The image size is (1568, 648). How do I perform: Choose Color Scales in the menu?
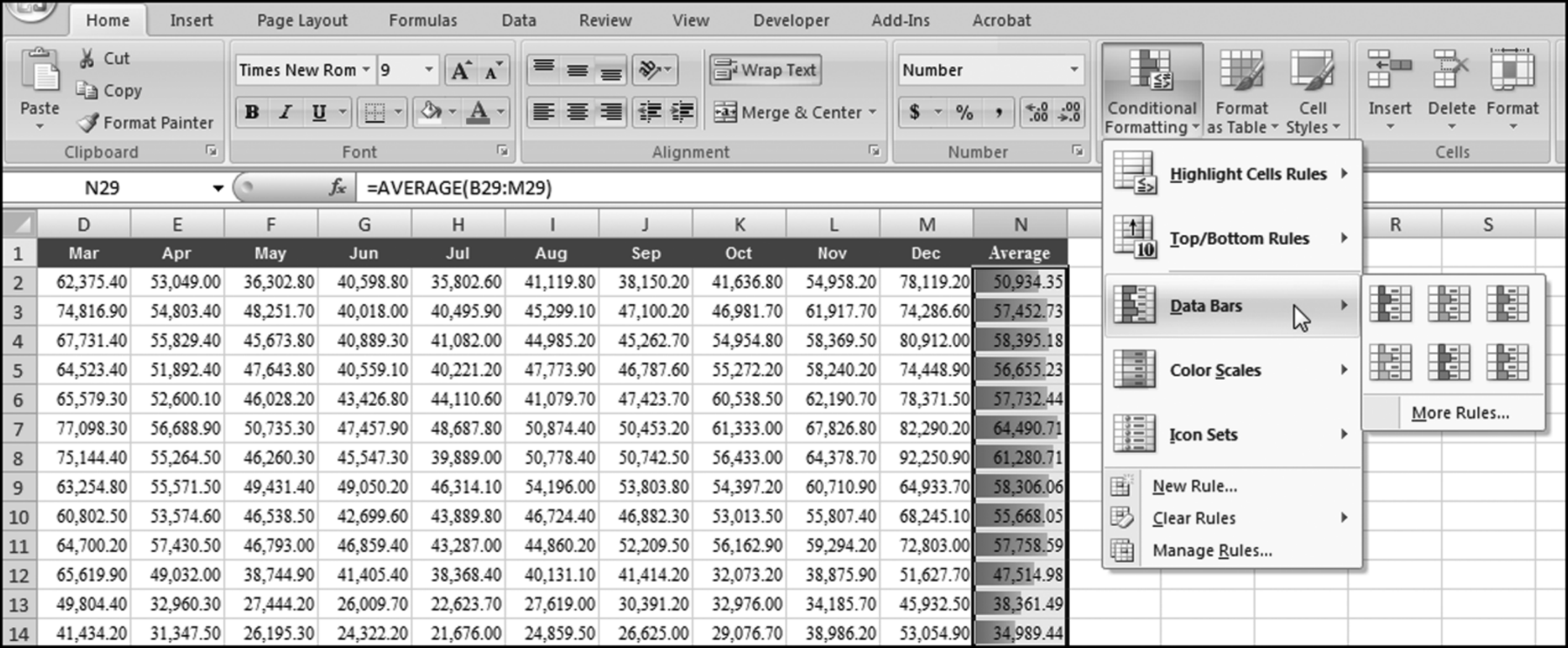pyautogui.click(x=1232, y=370)
